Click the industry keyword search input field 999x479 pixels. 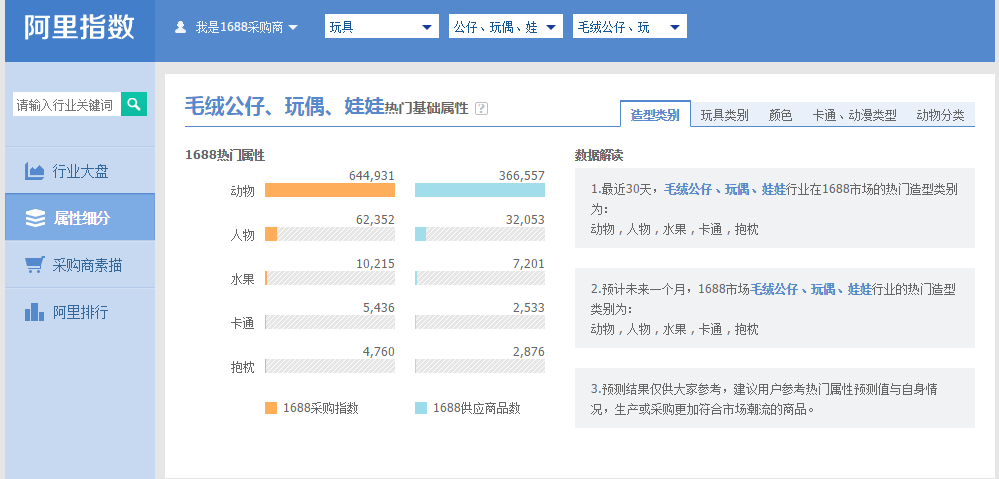66,104
